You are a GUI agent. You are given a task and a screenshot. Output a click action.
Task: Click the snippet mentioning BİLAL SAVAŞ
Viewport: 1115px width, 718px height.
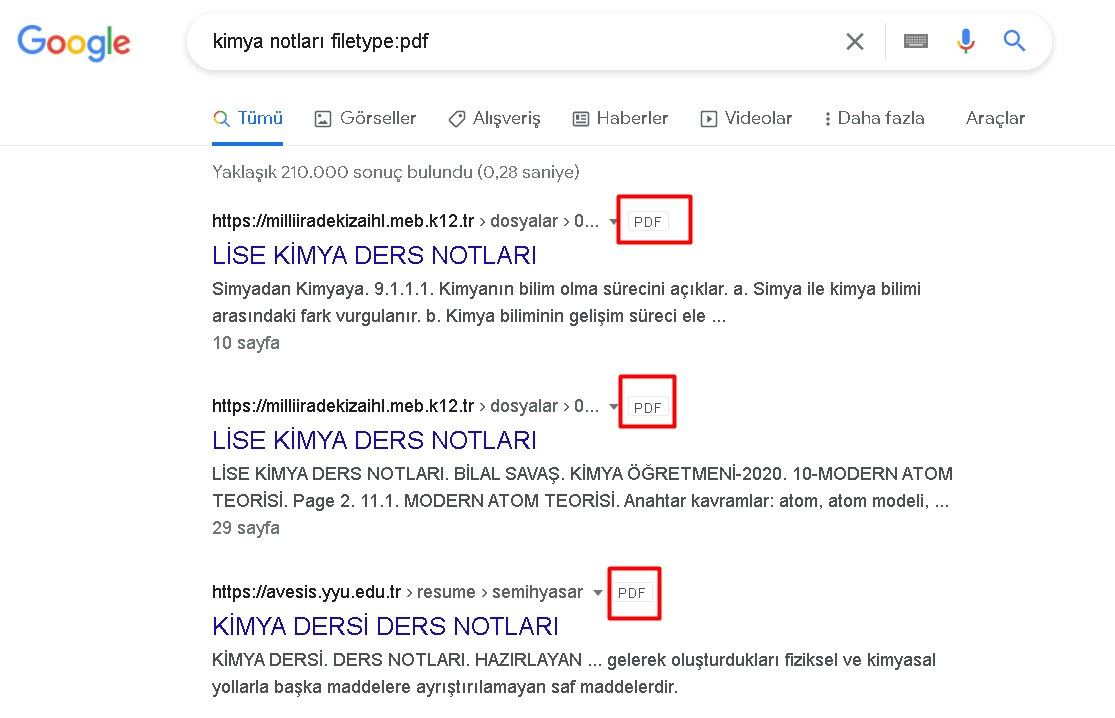point(582,487)
